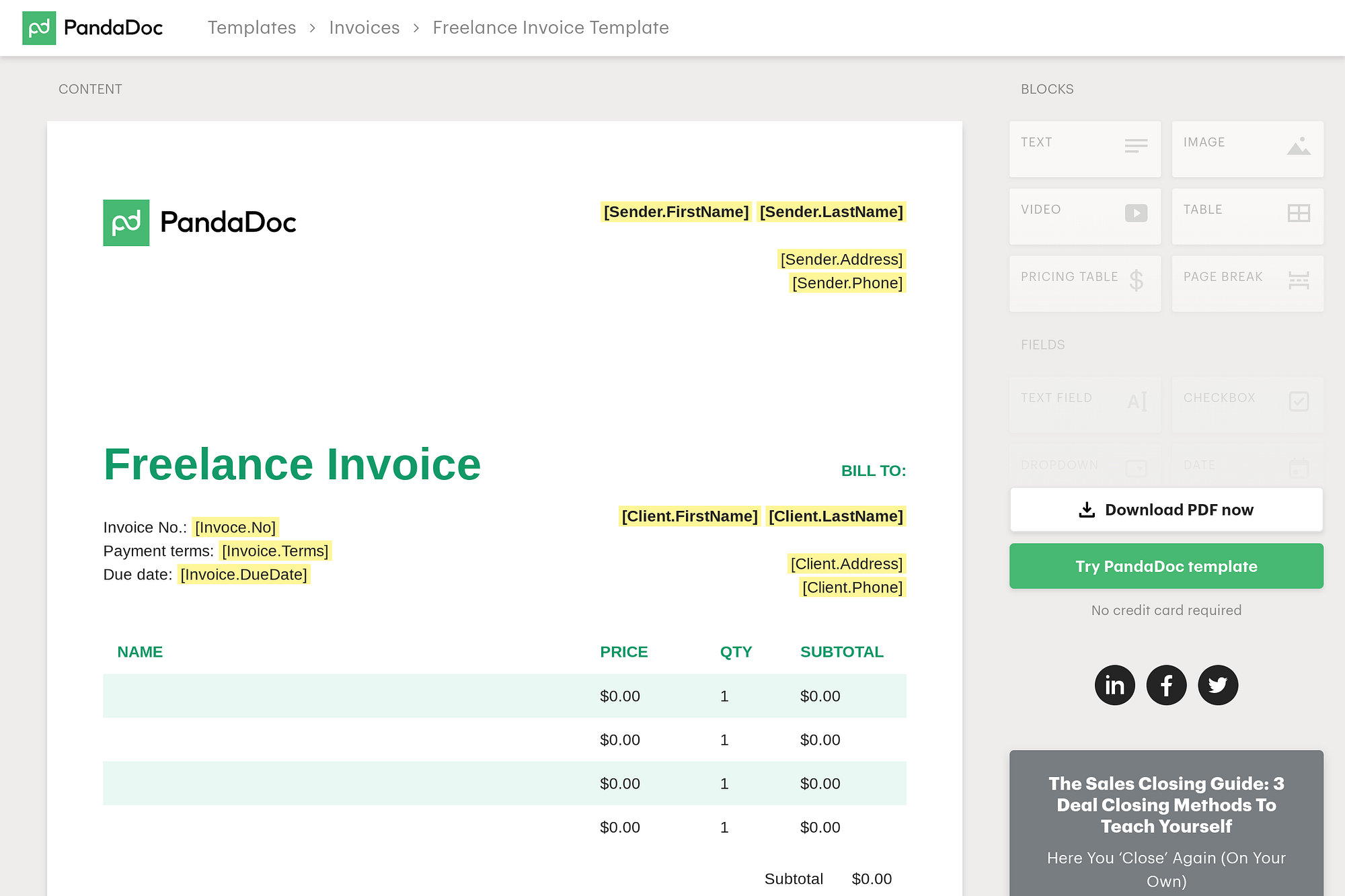This screenshot has height=896, width=1345.
Task: Click the [Client.FirstName] placeholder
Action: (689, 516)
